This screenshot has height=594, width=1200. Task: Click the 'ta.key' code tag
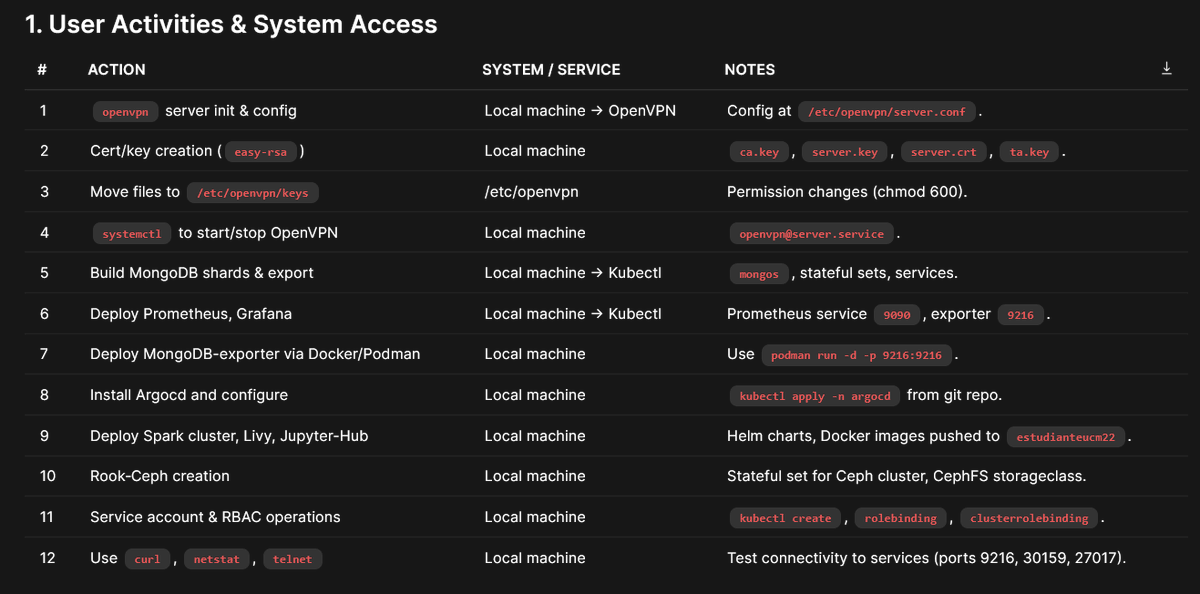coord(1029,152)
